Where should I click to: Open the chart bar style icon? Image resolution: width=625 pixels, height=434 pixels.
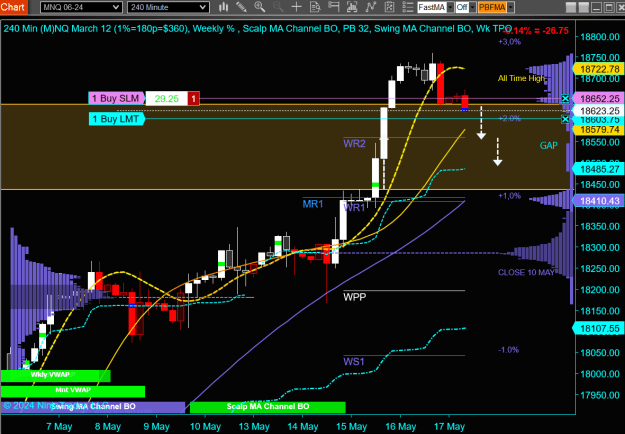[224, 7]
